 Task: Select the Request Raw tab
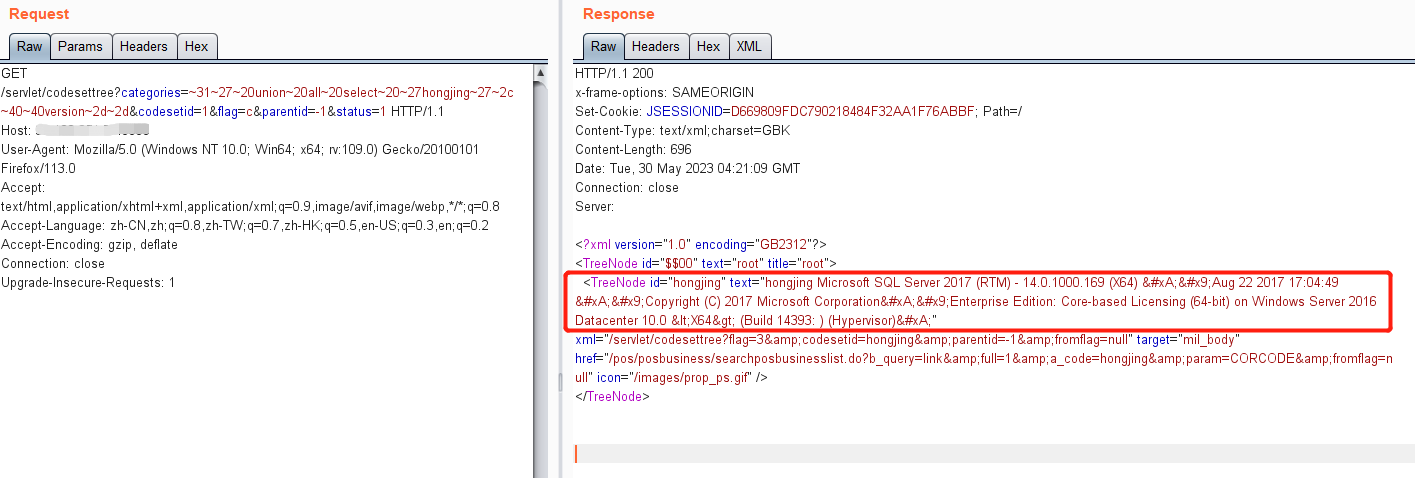point(29,46)
